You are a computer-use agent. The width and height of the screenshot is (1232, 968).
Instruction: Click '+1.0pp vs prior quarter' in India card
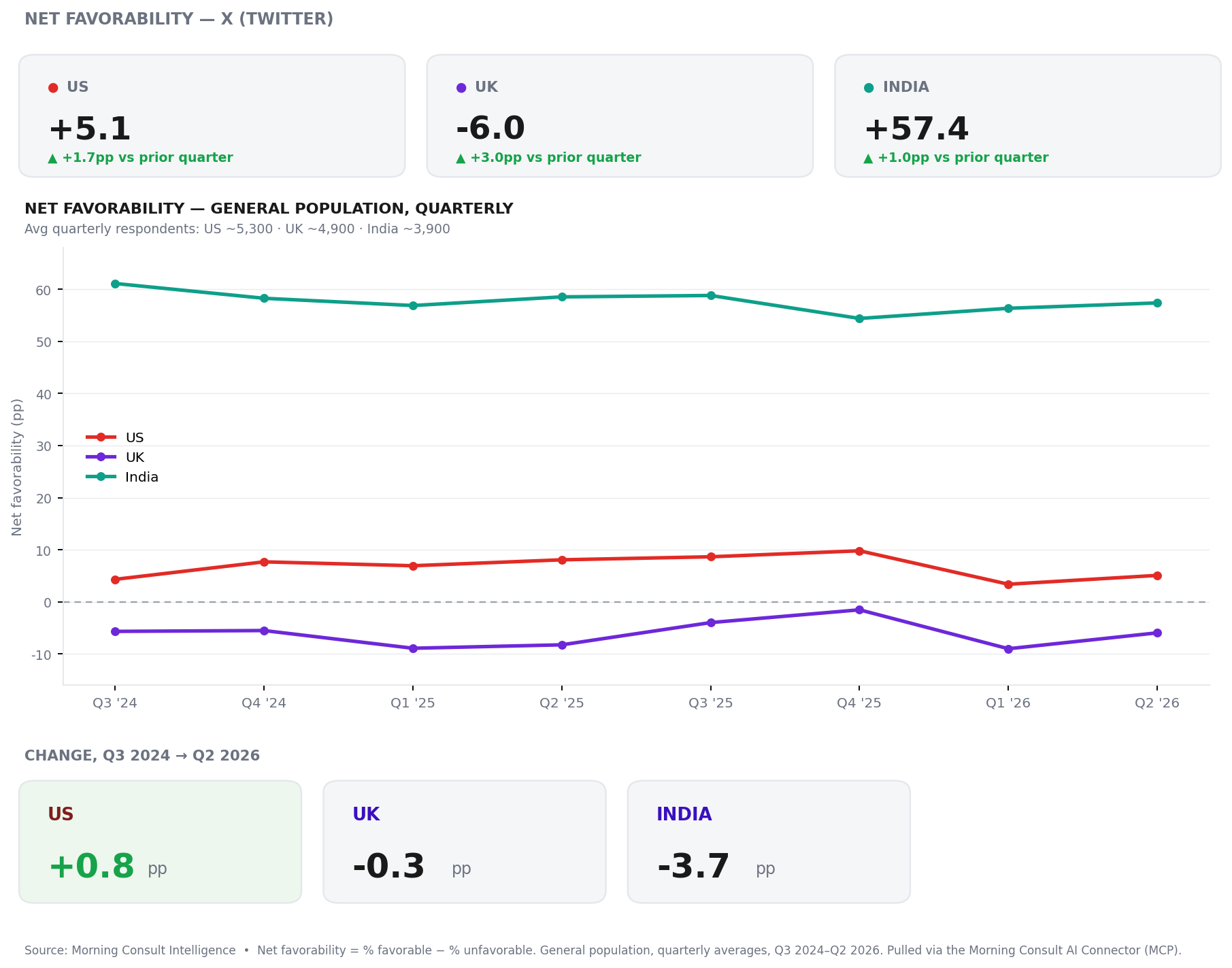(x=963, y=158)
